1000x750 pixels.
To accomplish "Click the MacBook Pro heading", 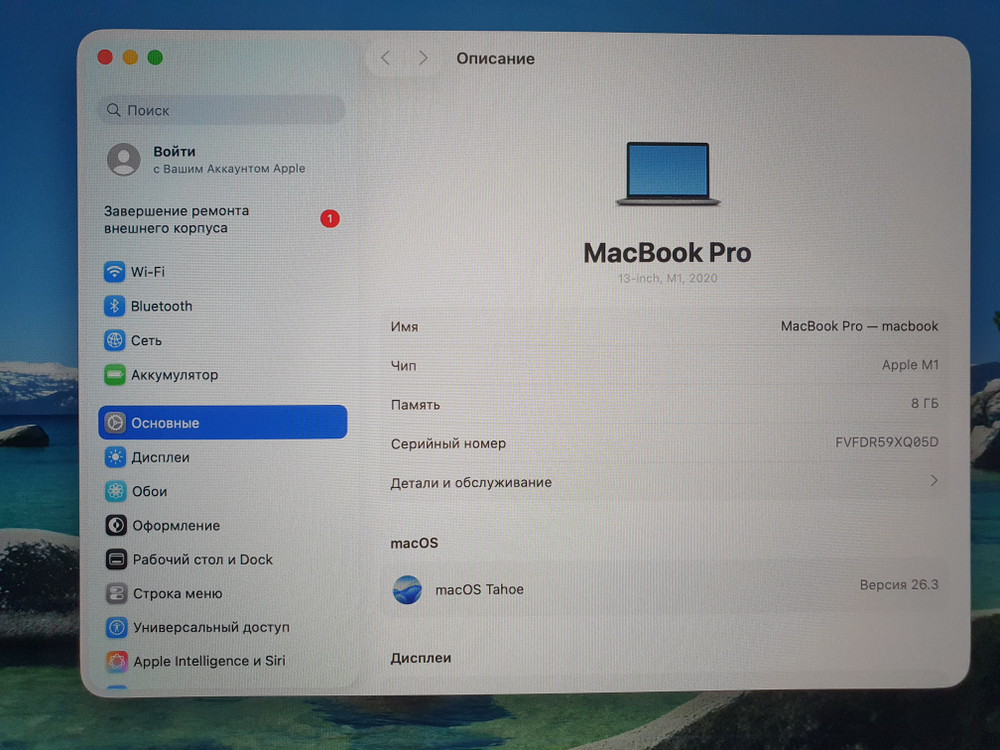I will pos(667,253).
